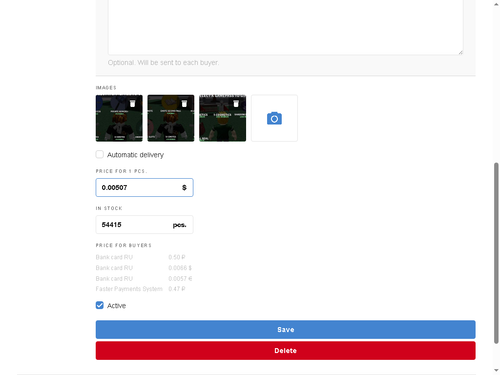This screenshot has width=500, height=375.
Task: Click the scrollbar up arrow
Action: click(x=496, y=4)
